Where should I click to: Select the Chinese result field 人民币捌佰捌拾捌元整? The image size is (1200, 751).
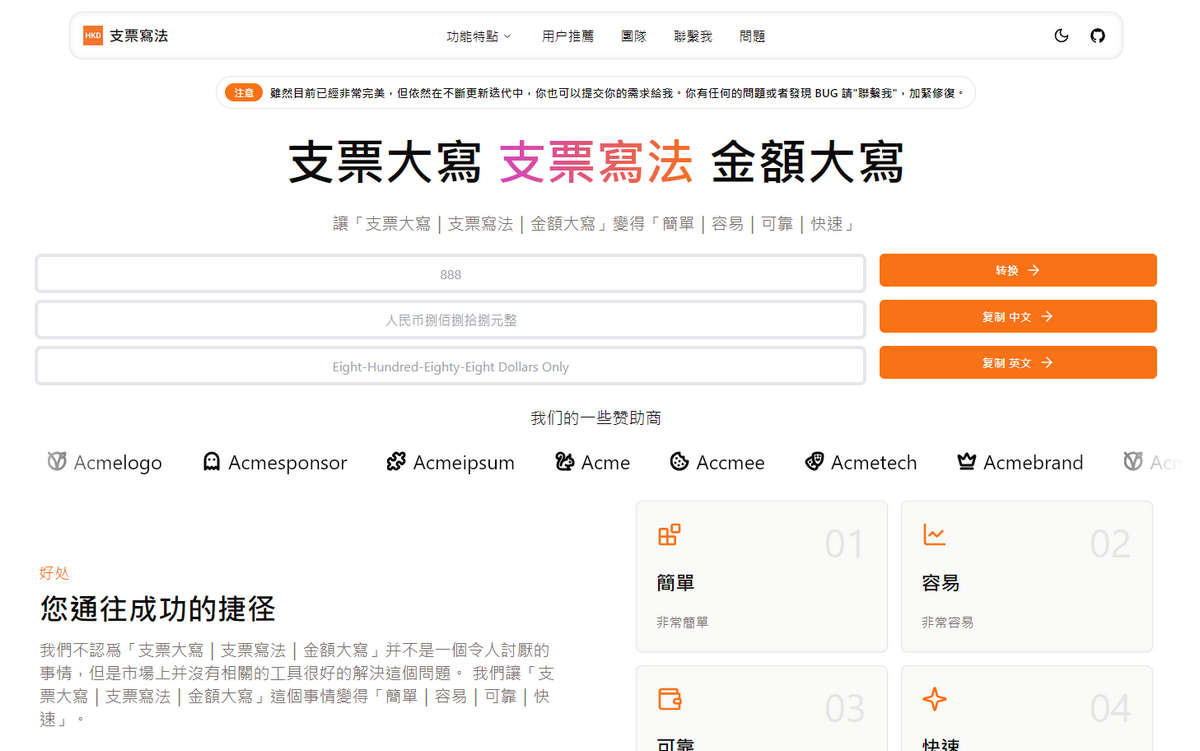click(x=450, y=320)
